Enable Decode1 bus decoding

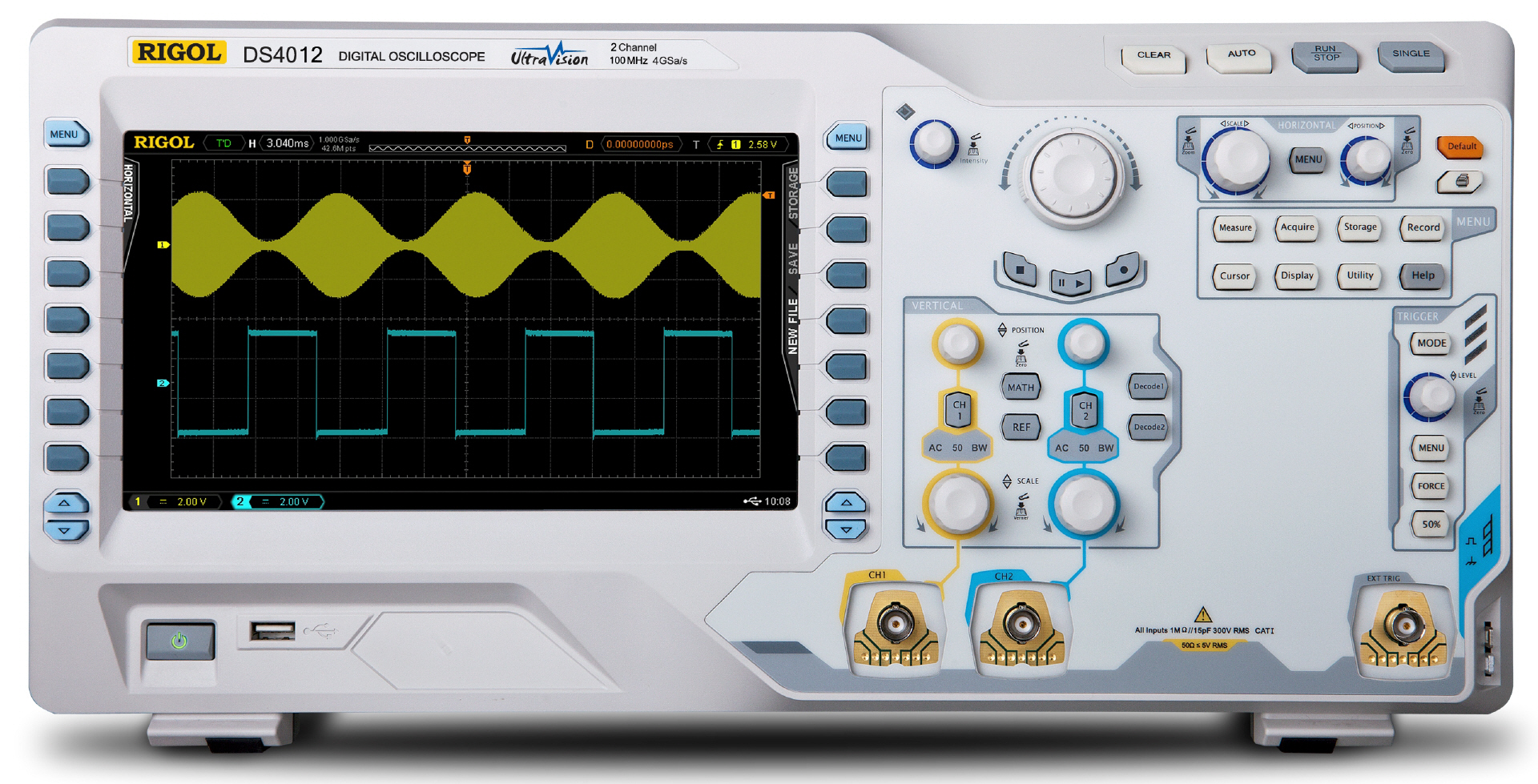(1148, 386)
